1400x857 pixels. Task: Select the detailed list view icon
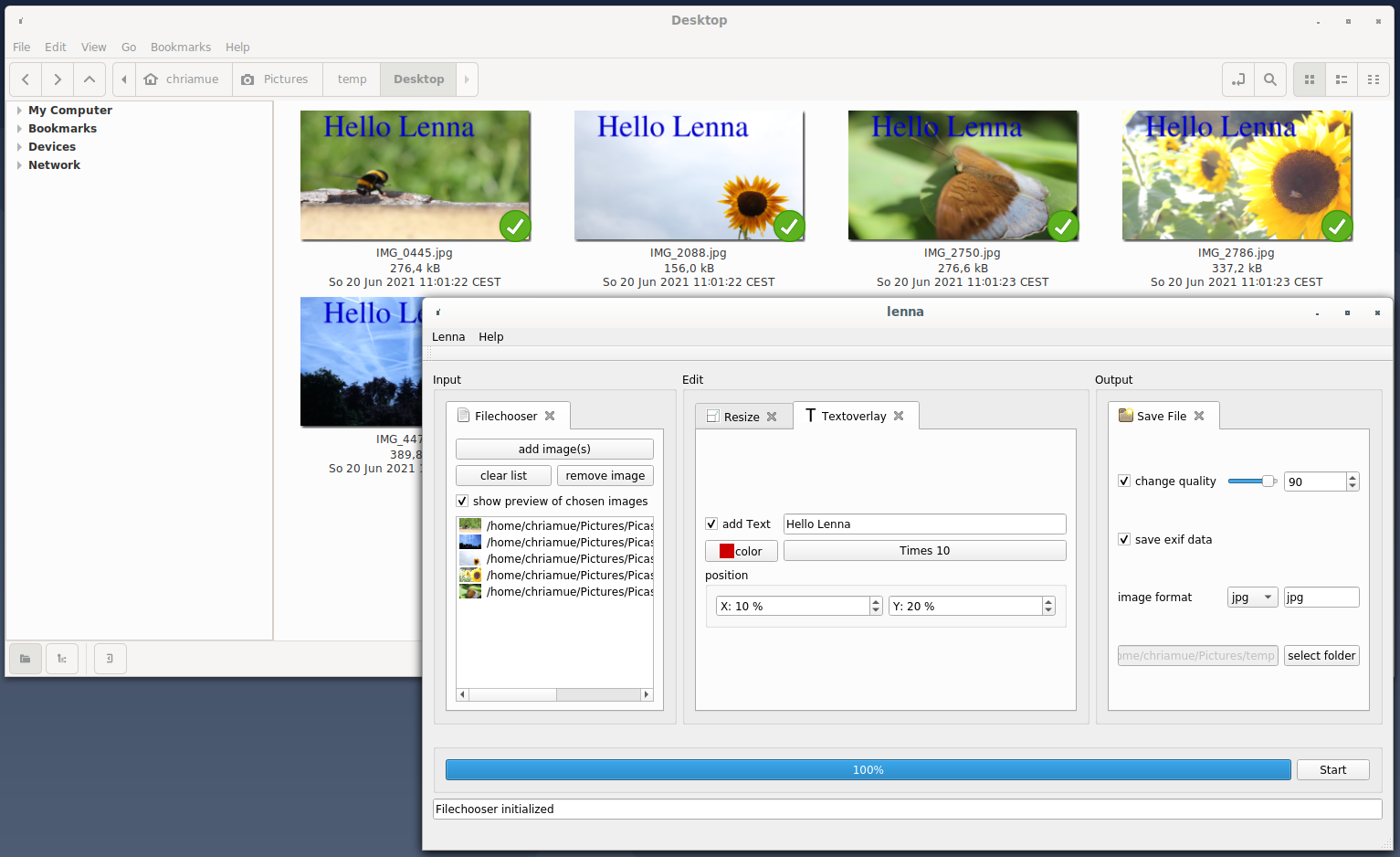click(1341, 79)
